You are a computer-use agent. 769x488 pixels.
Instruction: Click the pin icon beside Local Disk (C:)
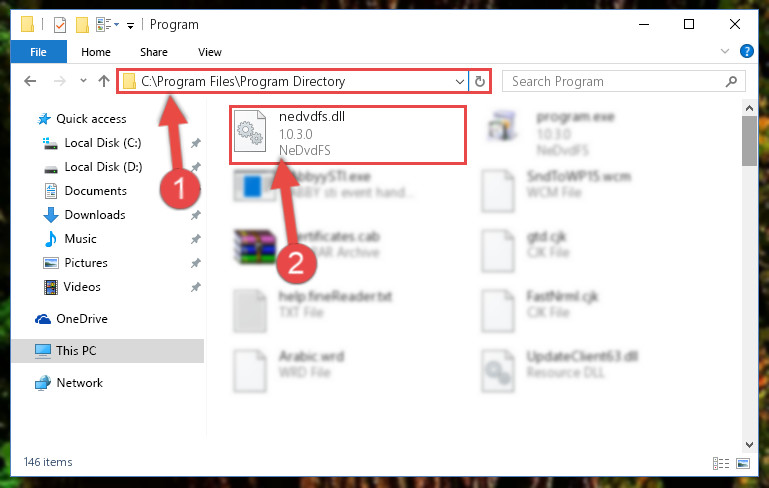pos(196,143)
